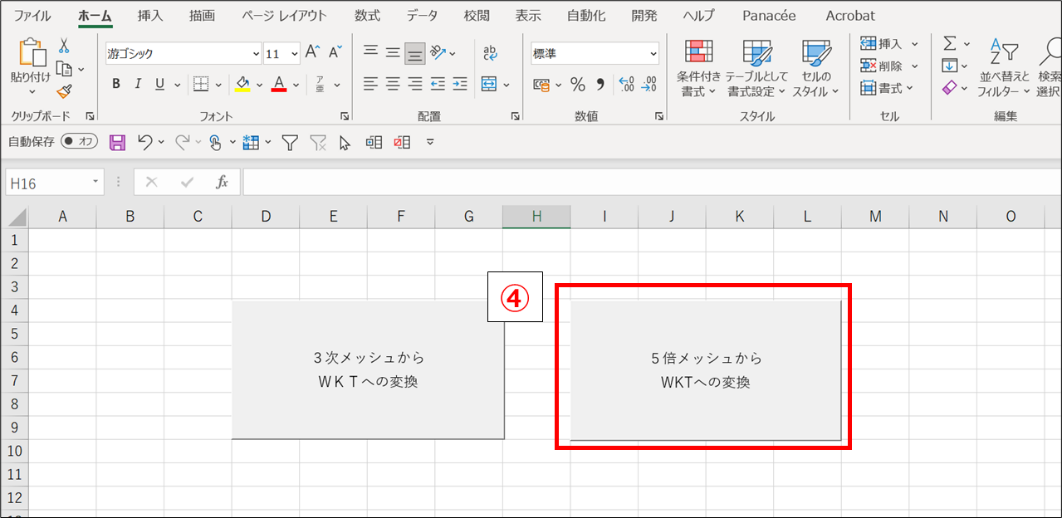1062x518 pixels.
Task: Open セルのスタイル cell styles
Action: click(815, 68)
